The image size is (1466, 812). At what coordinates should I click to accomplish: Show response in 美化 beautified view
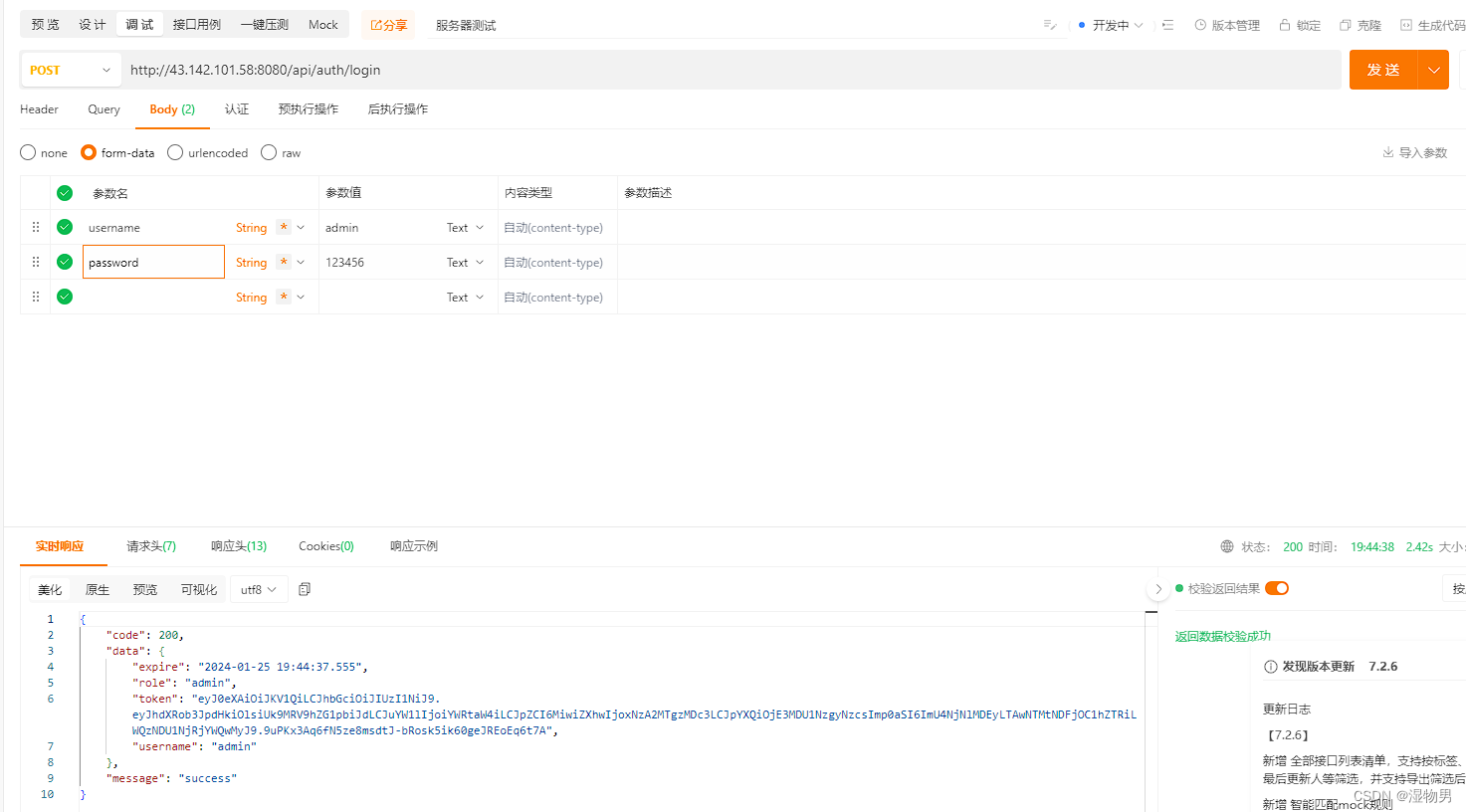click(50, 590)
